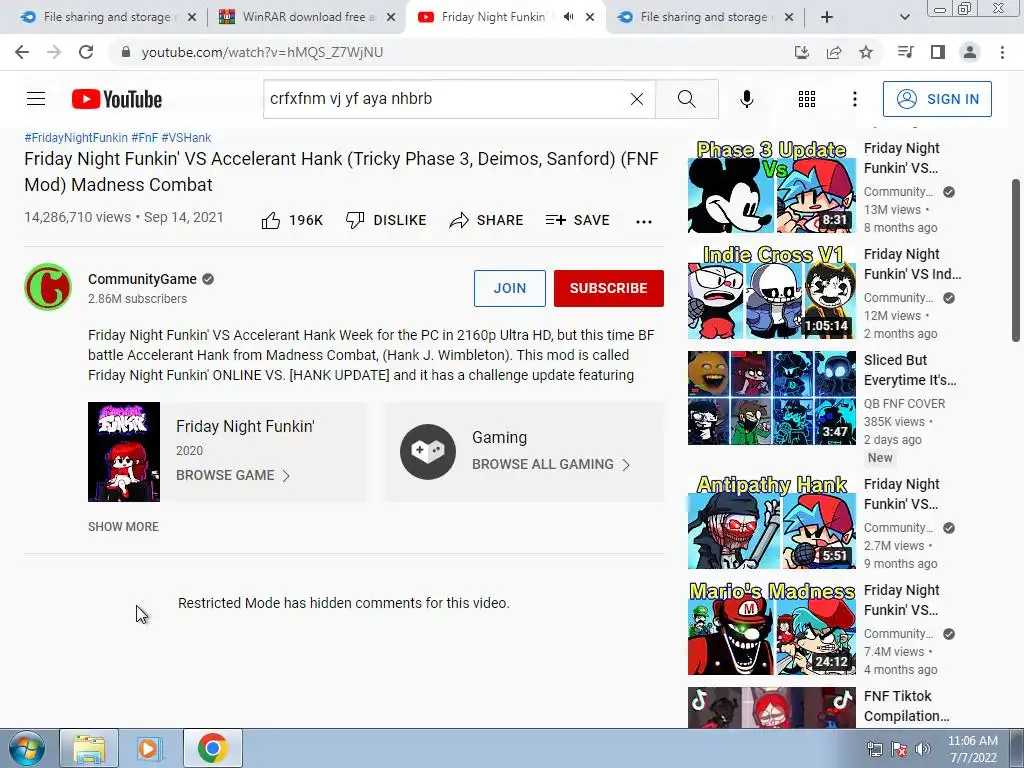The image size is (1024, 768).
Task: Open Chrome three-dot menu
Action: 1002,52
